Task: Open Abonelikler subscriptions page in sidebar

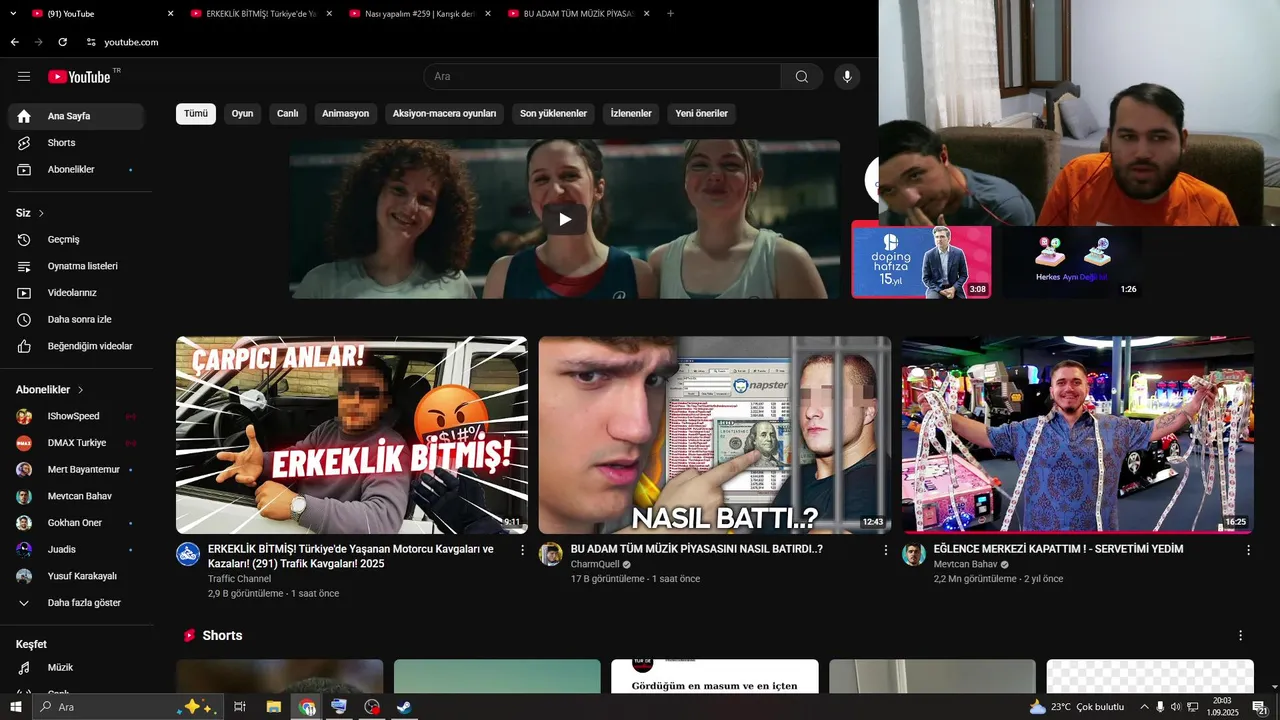Action: coord(76,170)
